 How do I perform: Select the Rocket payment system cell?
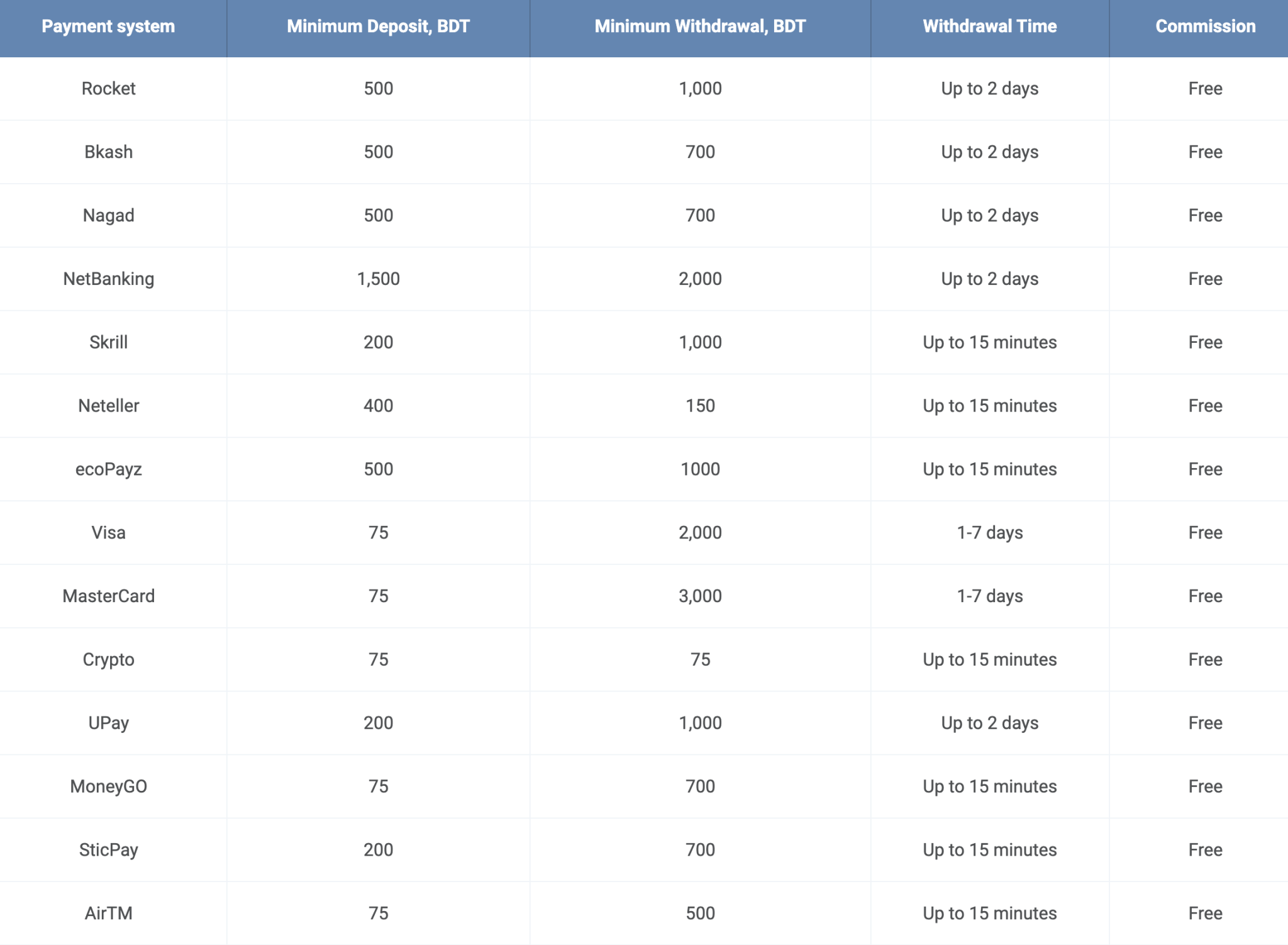coord(108,89)
